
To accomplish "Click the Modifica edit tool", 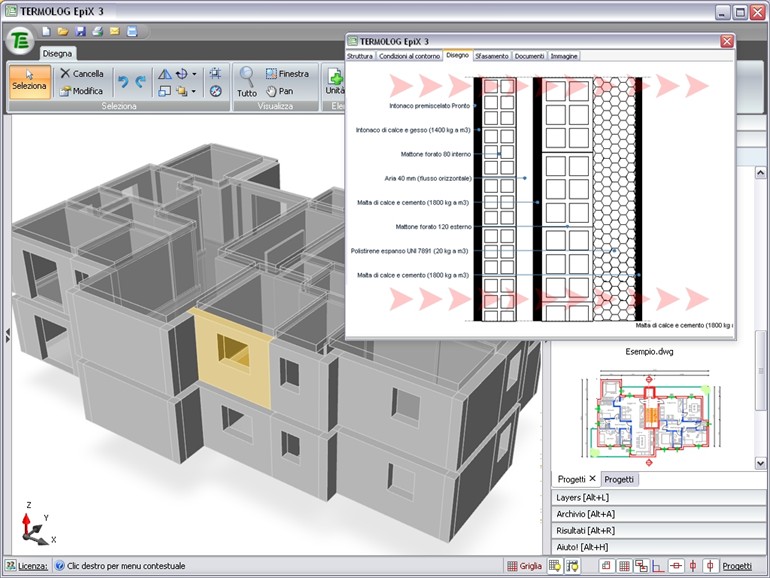I will [81, 91].
